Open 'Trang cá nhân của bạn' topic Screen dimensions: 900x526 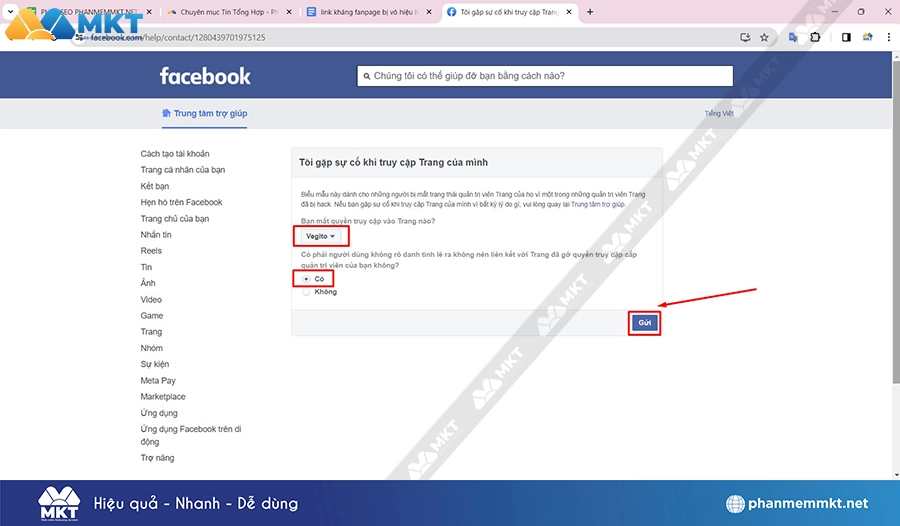coord(183,169)
